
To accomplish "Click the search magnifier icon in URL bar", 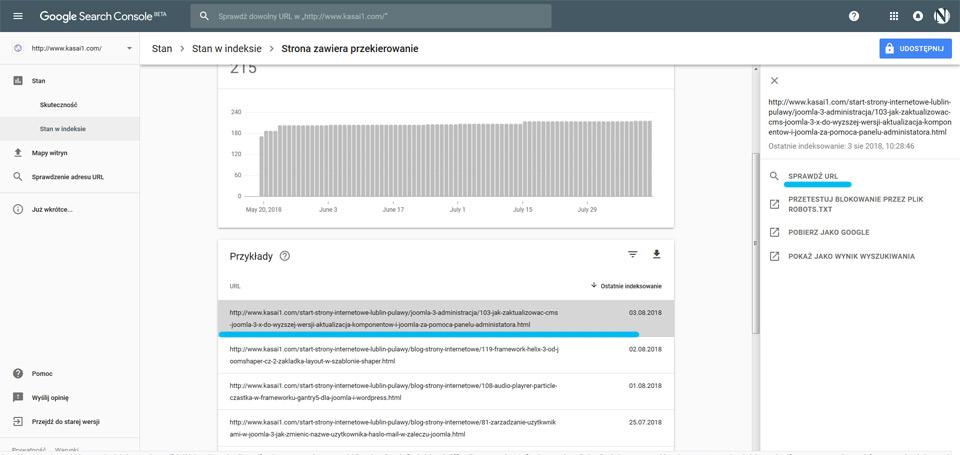I will pos(204,16).
